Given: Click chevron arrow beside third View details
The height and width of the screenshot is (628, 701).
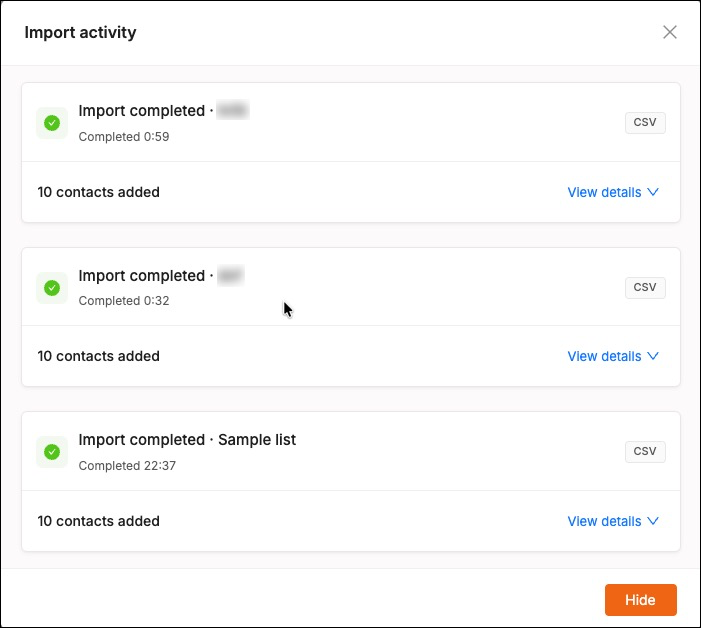Looking at the screenshot, I should tap(653, 521).
